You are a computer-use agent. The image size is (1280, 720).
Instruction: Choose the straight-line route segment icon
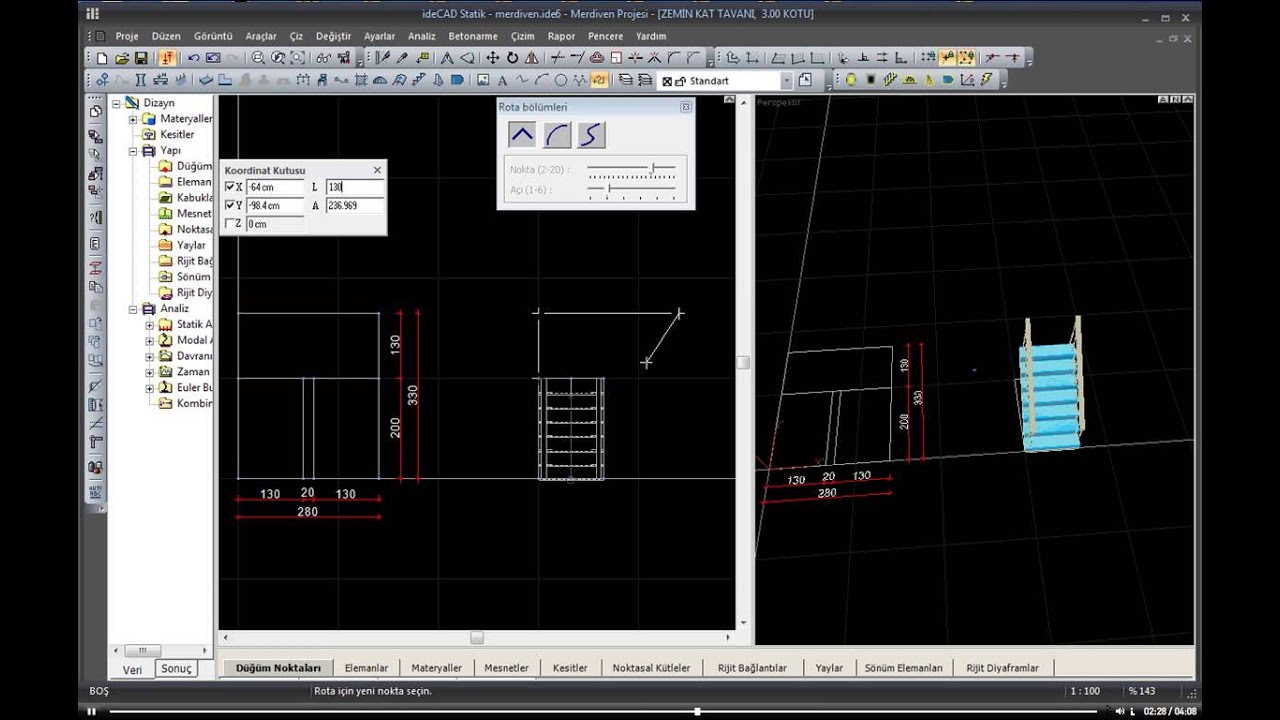pos(522,135)
